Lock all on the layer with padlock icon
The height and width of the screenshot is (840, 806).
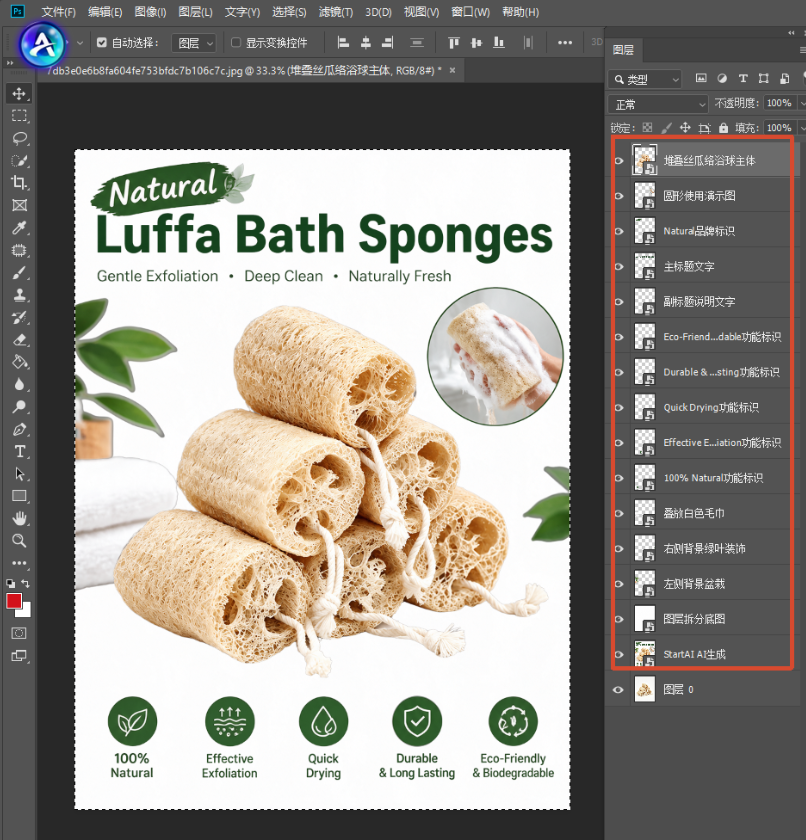tap(724, 128)
